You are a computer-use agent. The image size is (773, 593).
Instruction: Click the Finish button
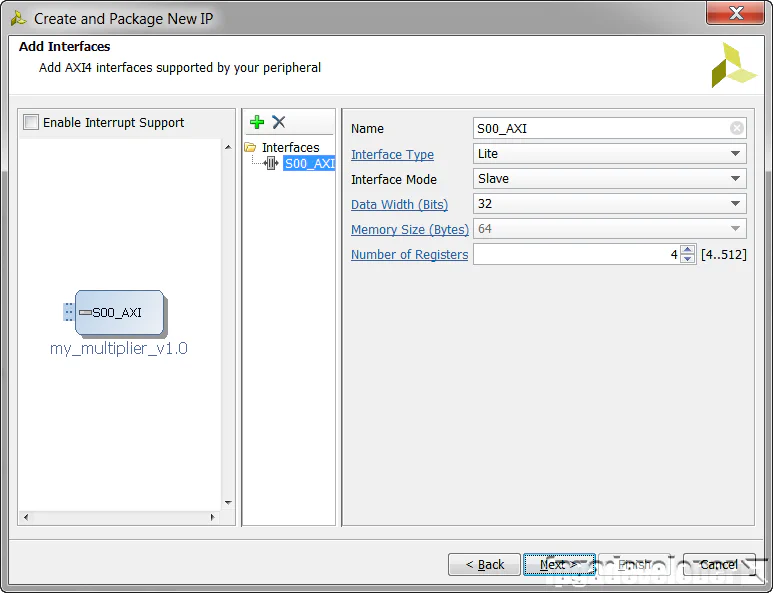coord(634,564)
